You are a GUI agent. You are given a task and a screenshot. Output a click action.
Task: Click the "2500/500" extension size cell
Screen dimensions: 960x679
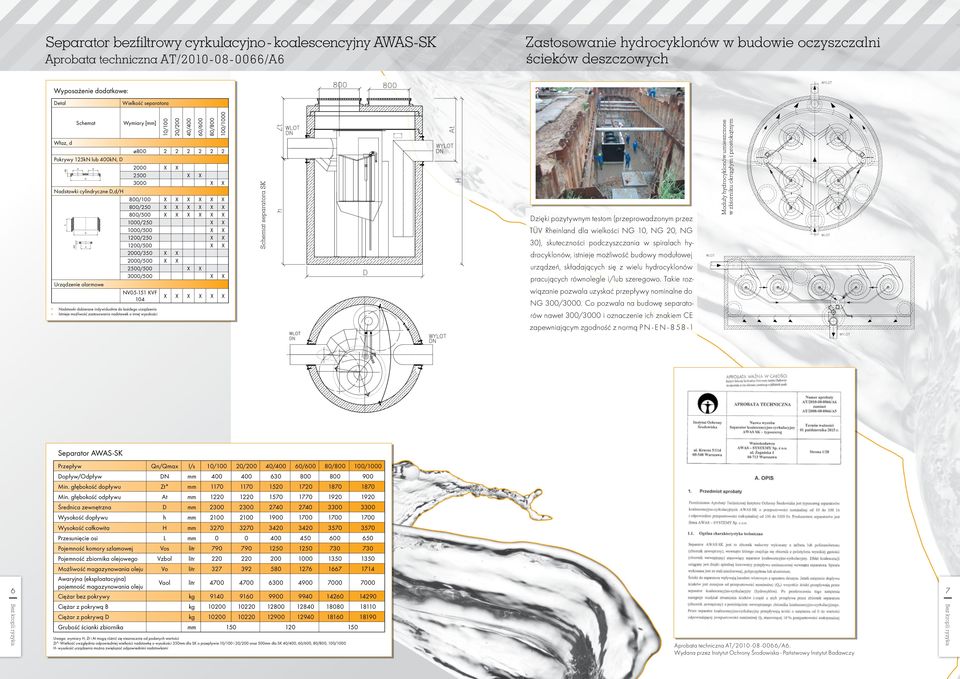click(x=140, y=268)
